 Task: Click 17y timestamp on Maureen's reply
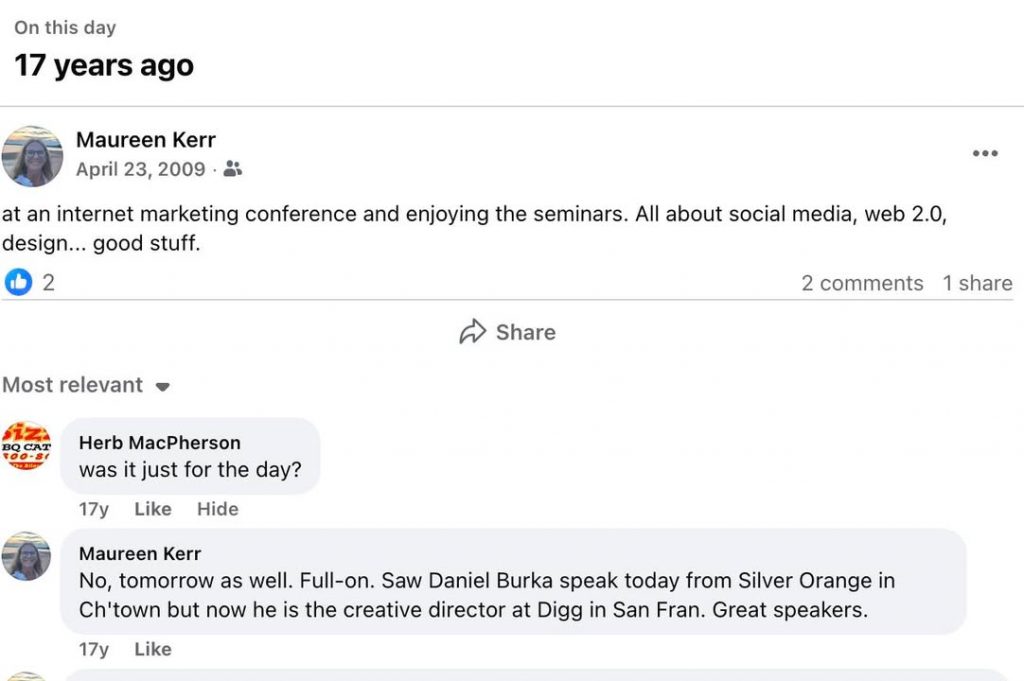[x=93, y=649]
